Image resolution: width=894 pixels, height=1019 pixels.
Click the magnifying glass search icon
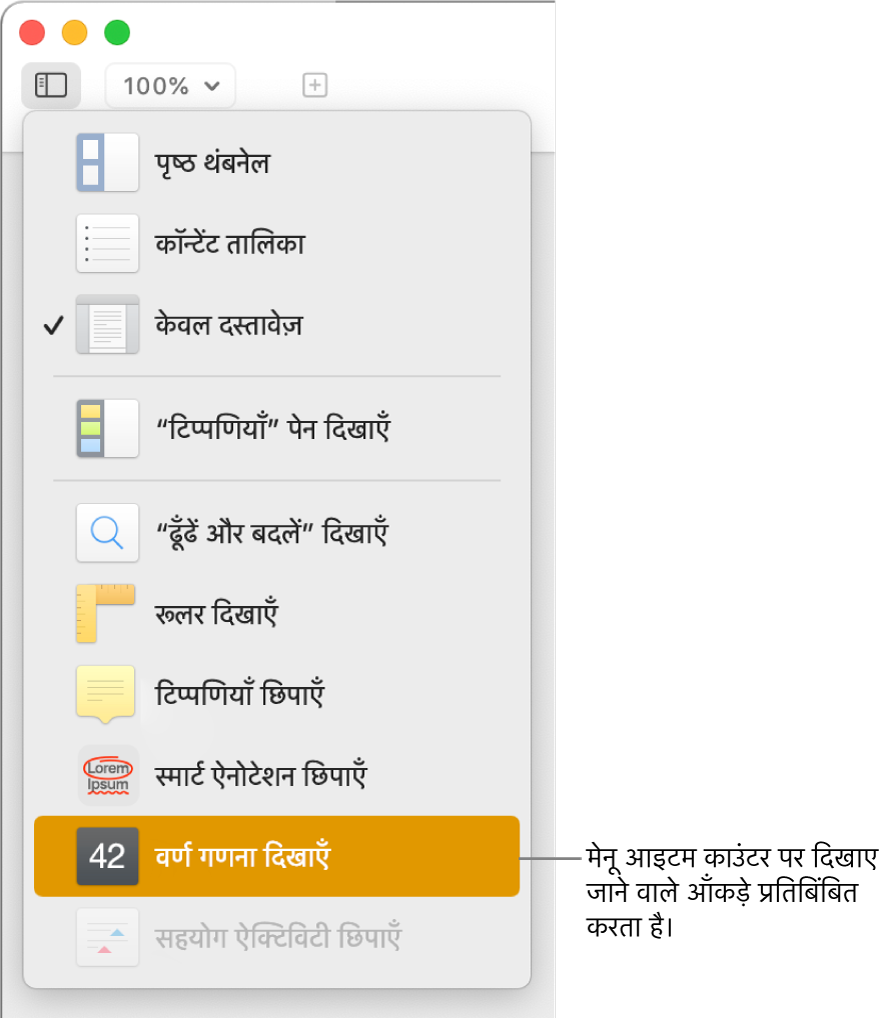[x=107, y=533]
